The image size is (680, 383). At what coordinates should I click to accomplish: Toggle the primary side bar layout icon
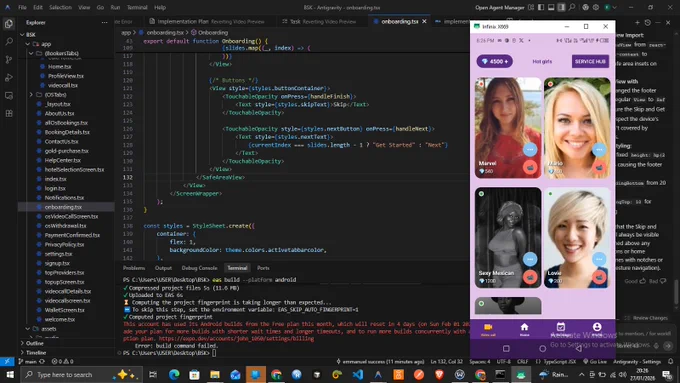(x=541, y=7)
